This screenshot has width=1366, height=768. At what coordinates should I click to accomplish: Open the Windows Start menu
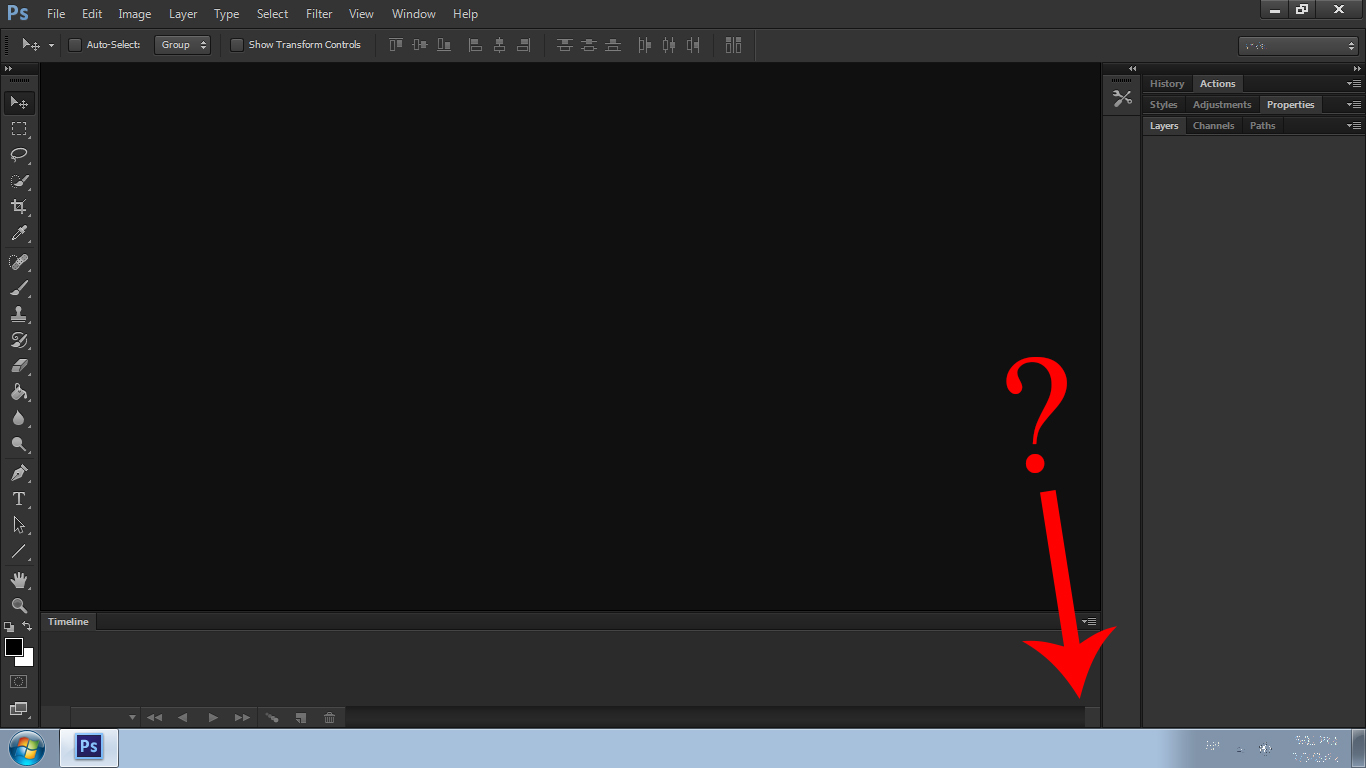(x=26, y=748)
